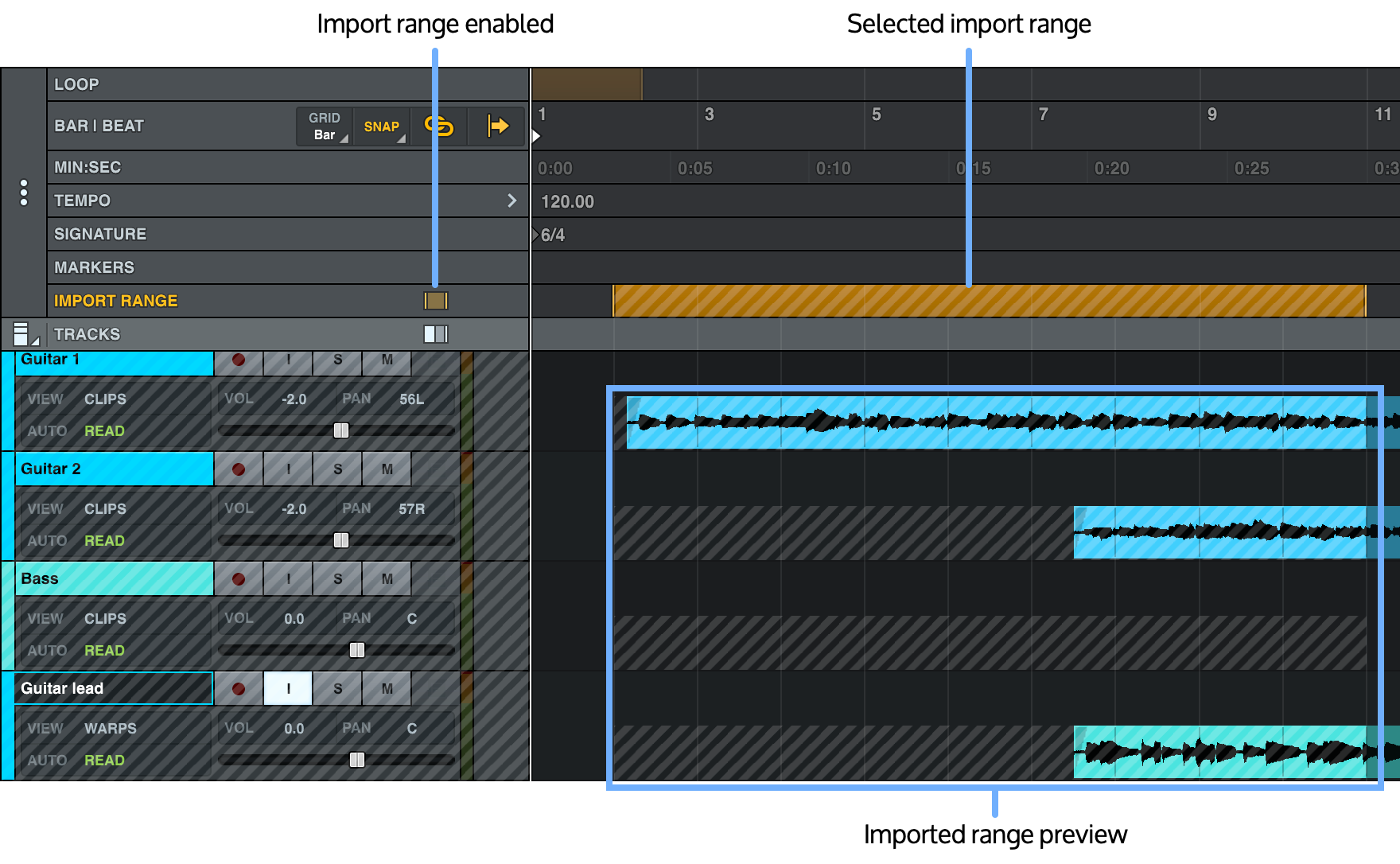The width and height of the screenshot is (1400, 864).
Task: Open the WARPS view on Guitar lead
Action: [111, 728]
